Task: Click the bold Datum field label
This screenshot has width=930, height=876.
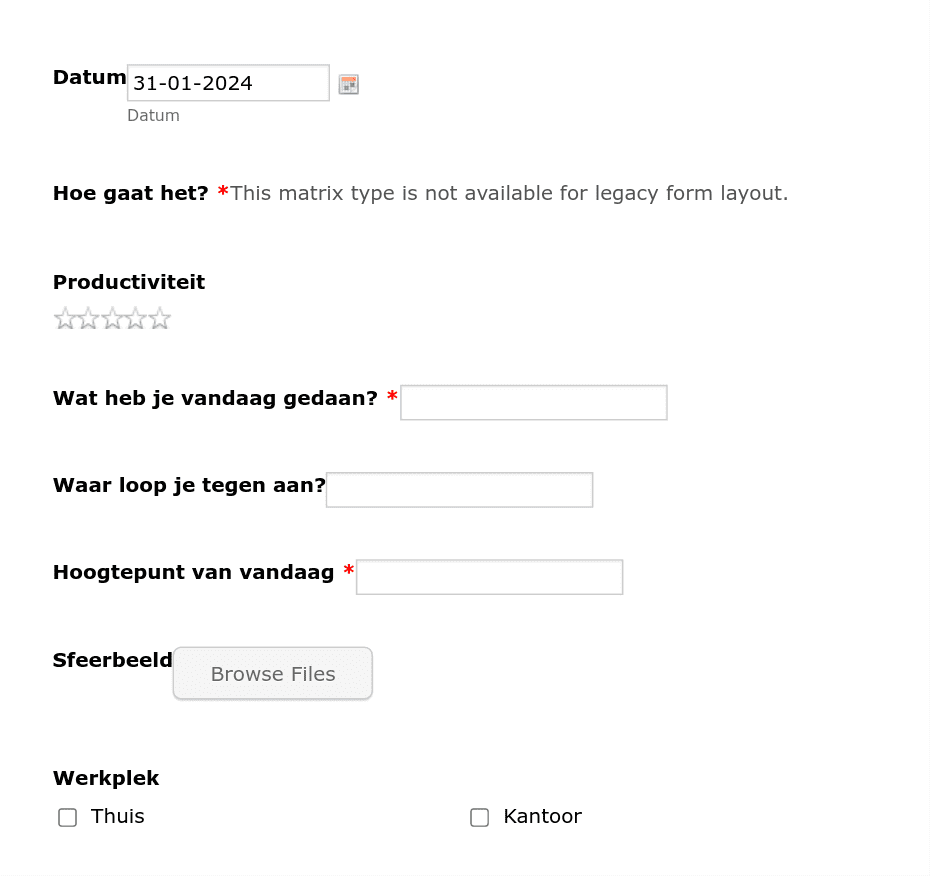Action: point(90,77)
